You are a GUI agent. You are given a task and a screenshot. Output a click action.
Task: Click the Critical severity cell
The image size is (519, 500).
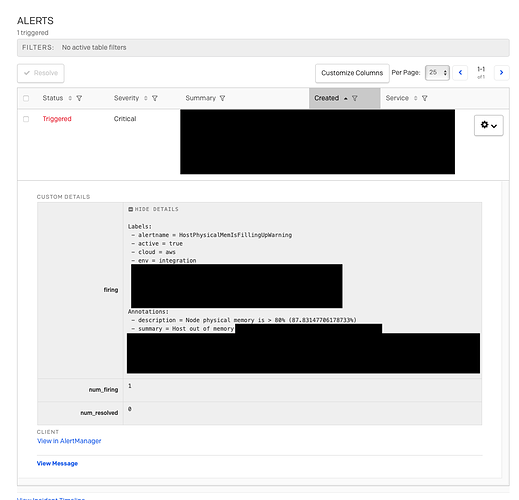[125, 119]
